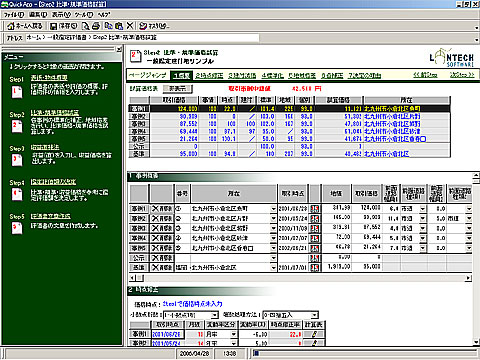The image size is (480, 360).
Task: Click the LANTECH Software logo
Action: click(x=451, y=58)
